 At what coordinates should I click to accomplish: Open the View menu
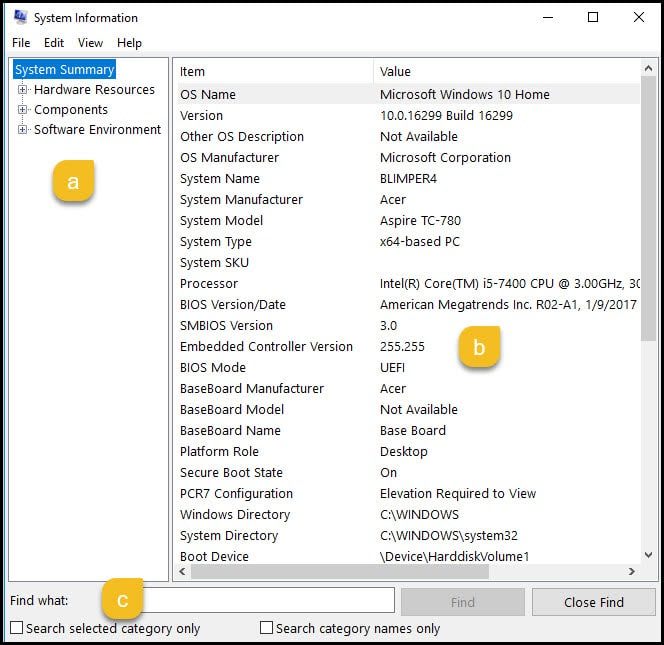click(x=90, y=43)
